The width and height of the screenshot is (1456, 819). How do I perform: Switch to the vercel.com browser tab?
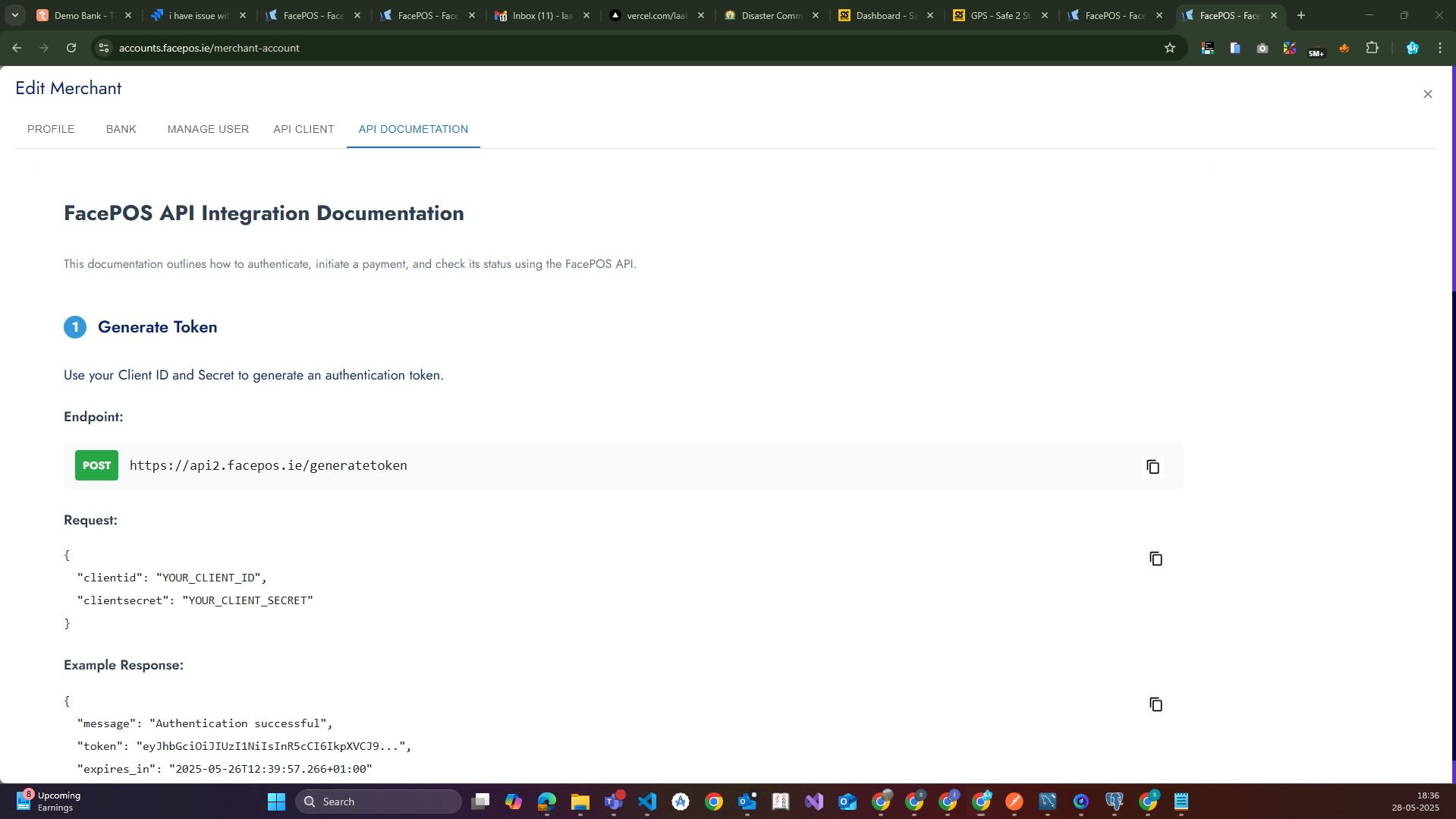point(656,15)
